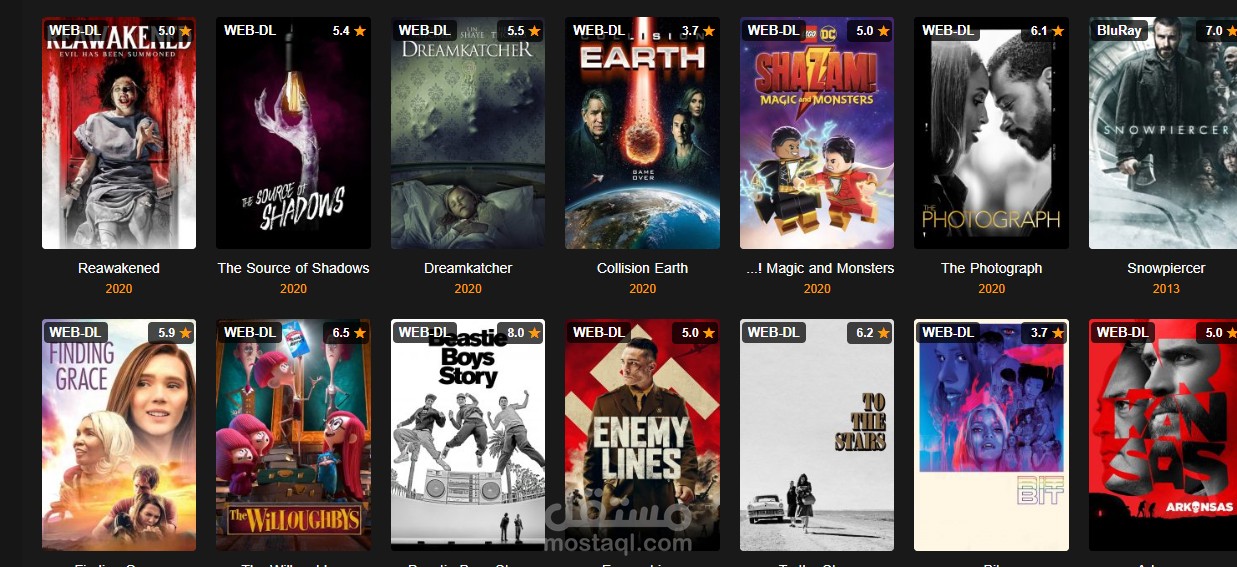The image size is (1237, 567).
Task: Click the Reawakened title link
Action: pos(119,268)
